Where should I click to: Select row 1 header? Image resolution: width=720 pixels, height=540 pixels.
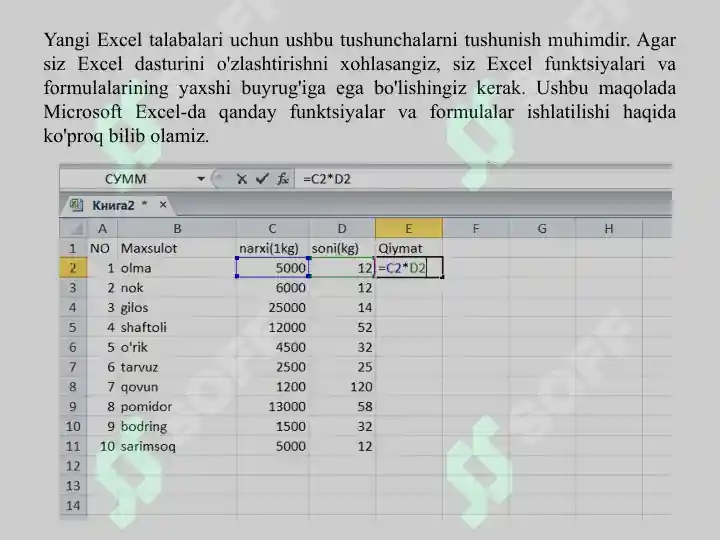pyautogui.click(x=73, y=248)
